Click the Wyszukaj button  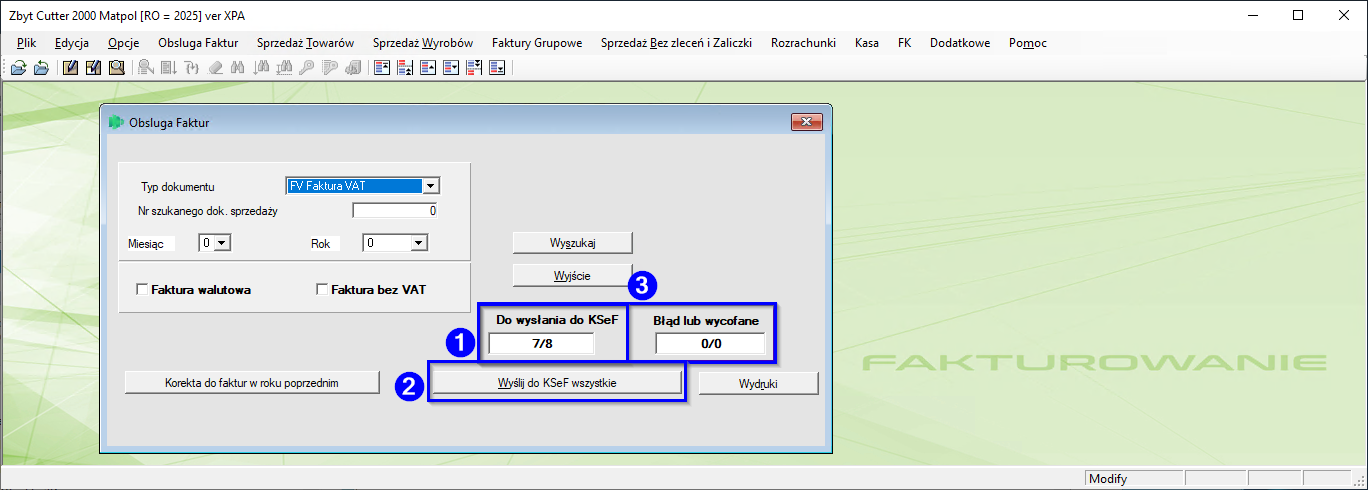pyautogui.click(x=573, y=243)
